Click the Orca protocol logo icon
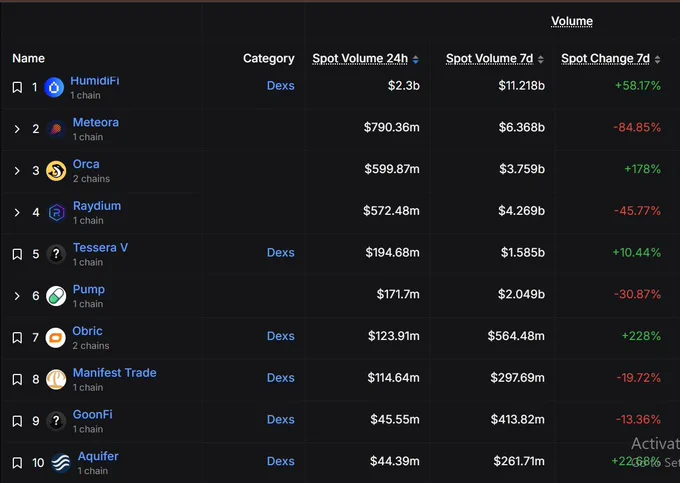 [56, 171]
